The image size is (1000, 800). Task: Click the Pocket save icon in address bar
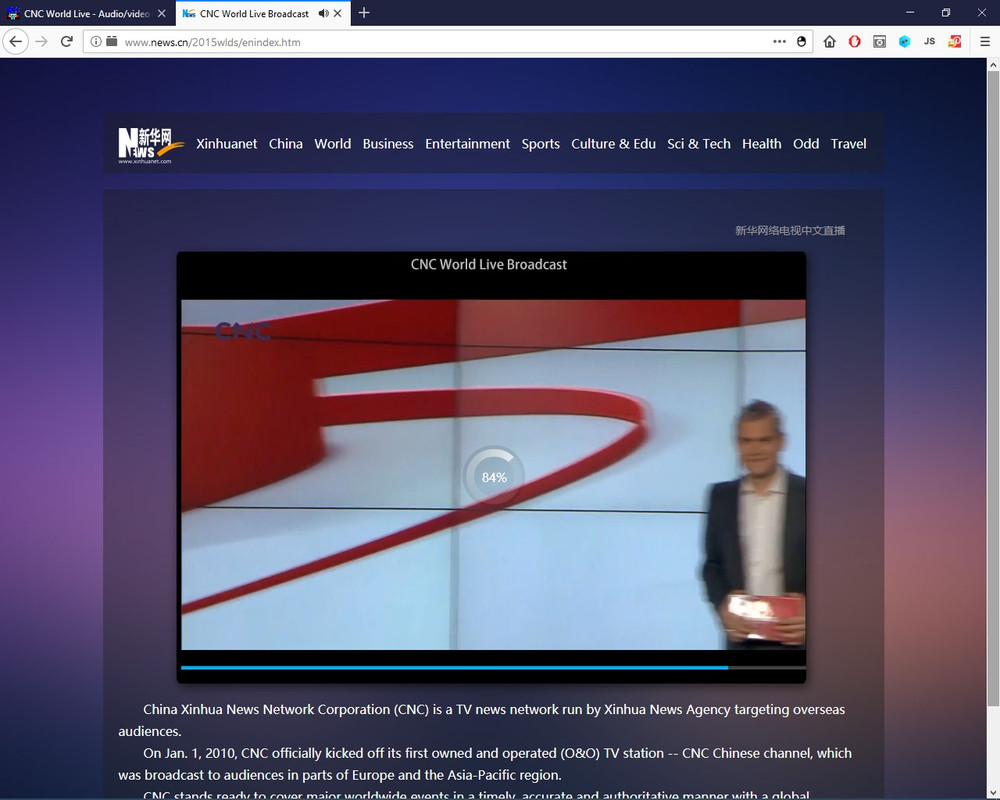tap(802, 42)
